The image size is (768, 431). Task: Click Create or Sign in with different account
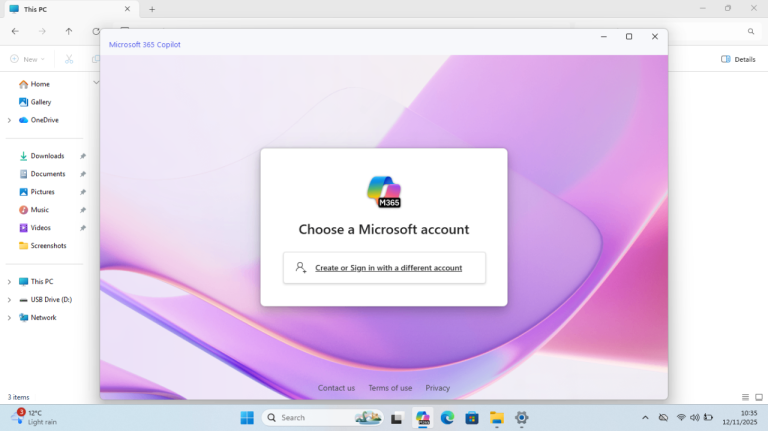pos(384,268)
